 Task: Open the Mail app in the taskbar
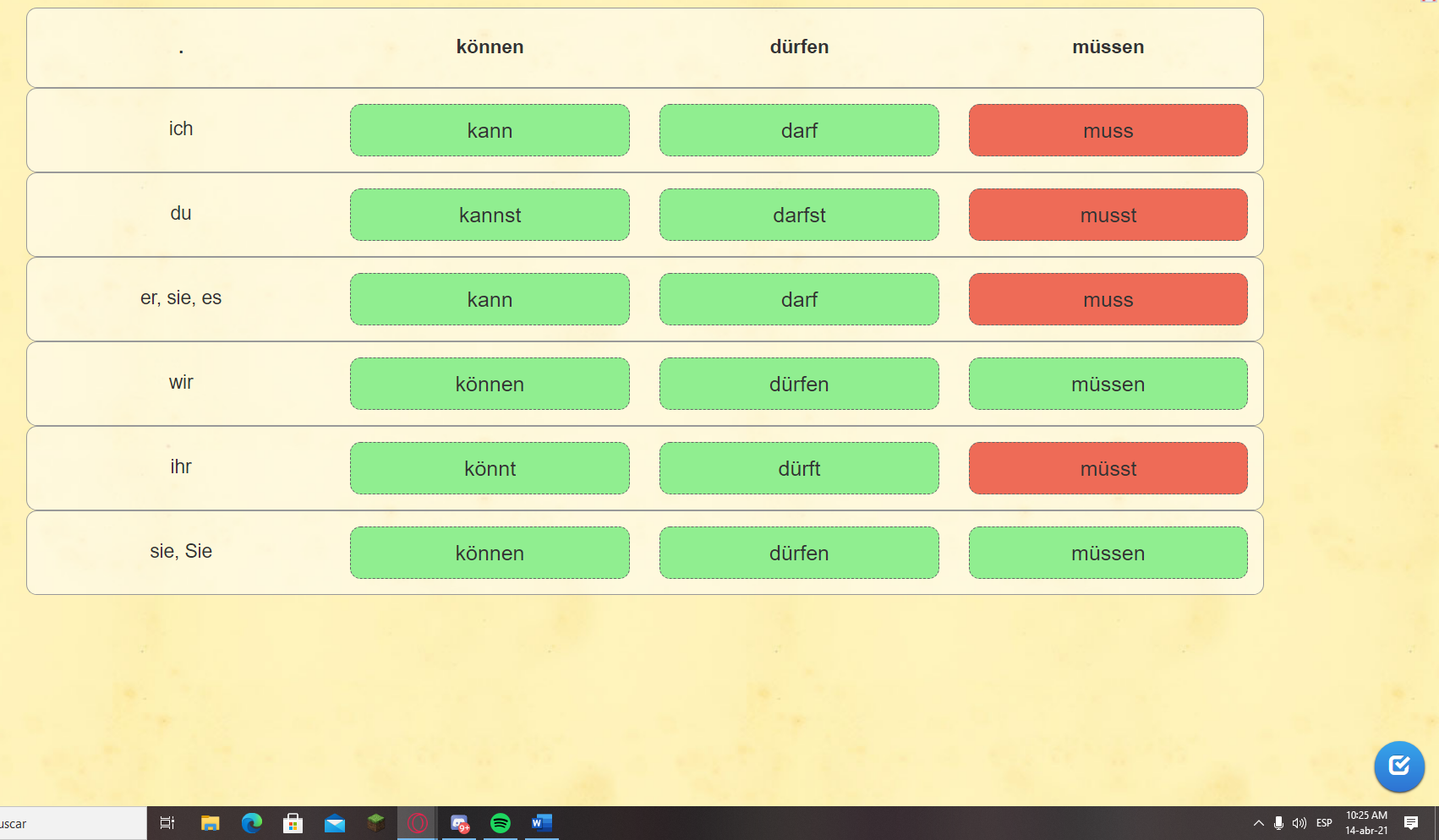(x=335, y=823)
